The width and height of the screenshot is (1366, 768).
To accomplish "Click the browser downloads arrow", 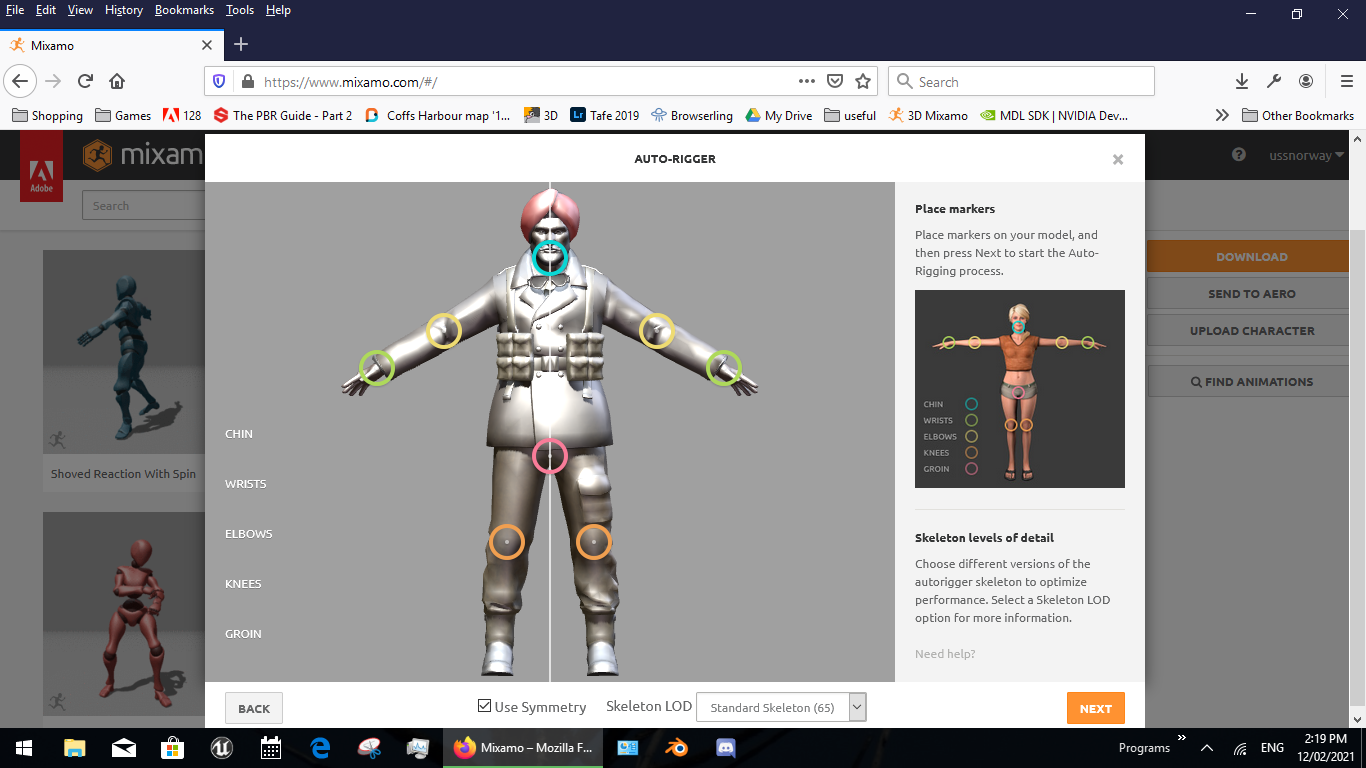I will [x=1242, y=81].
